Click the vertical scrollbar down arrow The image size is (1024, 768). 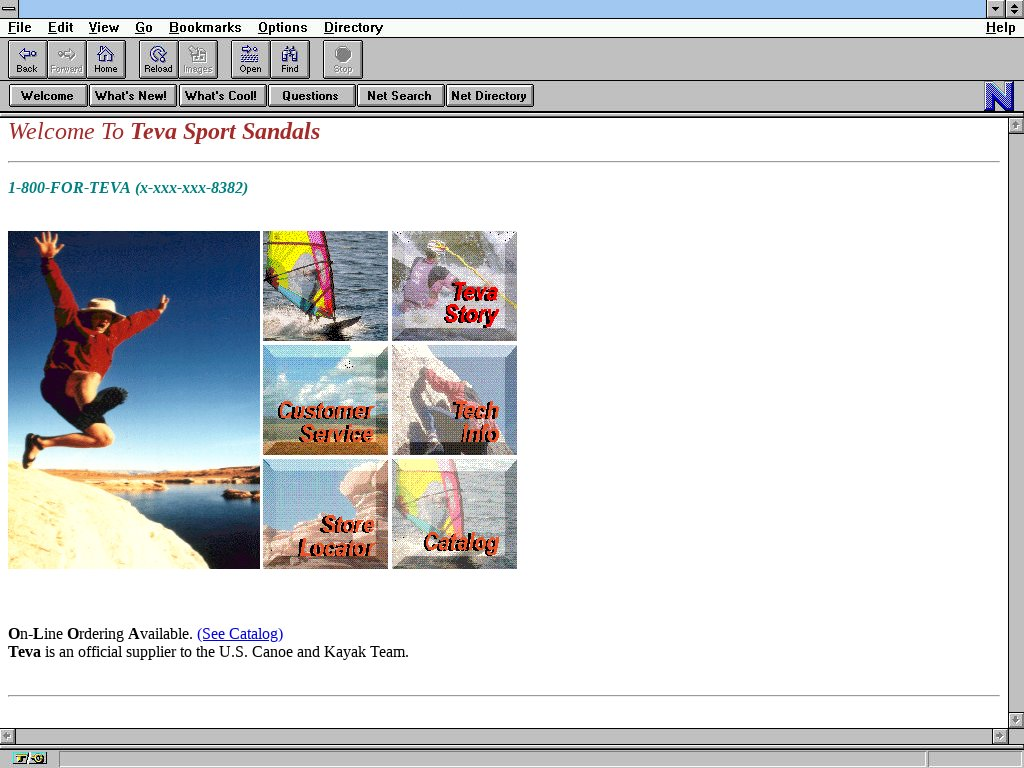click(1016, 719)
